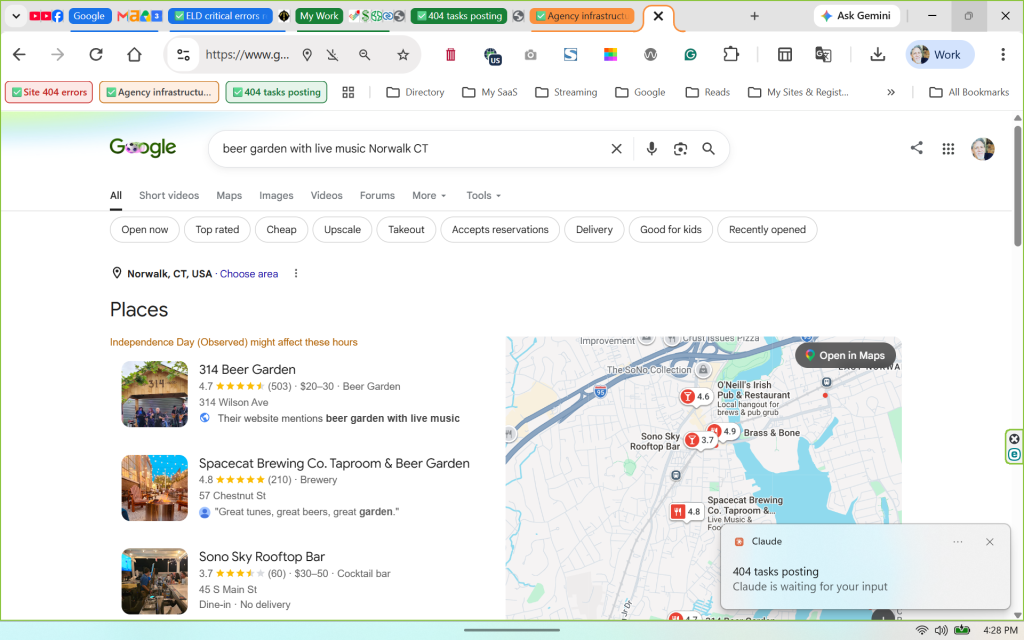Open the rainbow color grid extension
Screen dimensions: 1024x640
click(x=611, y=55)
